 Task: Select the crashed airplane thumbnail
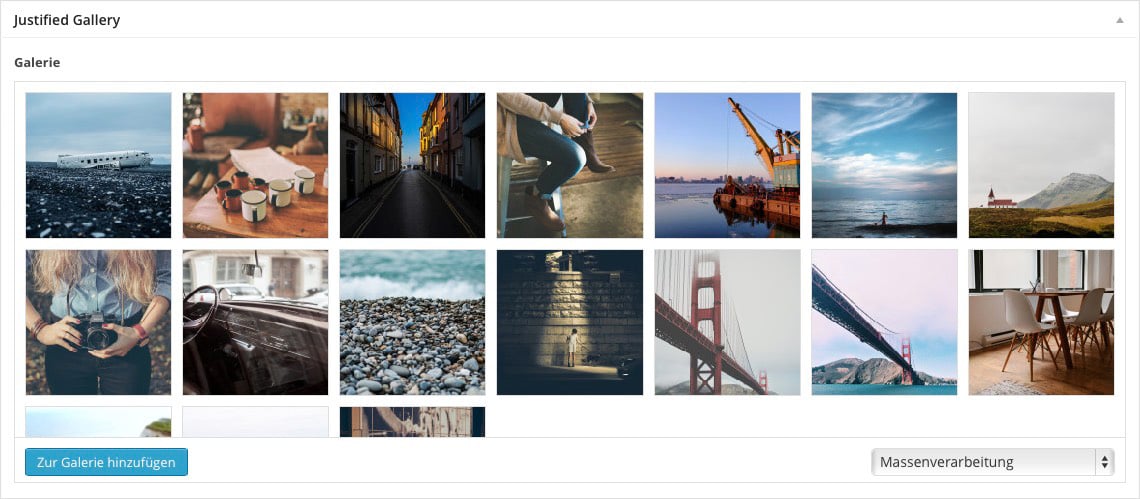(98, 165)
